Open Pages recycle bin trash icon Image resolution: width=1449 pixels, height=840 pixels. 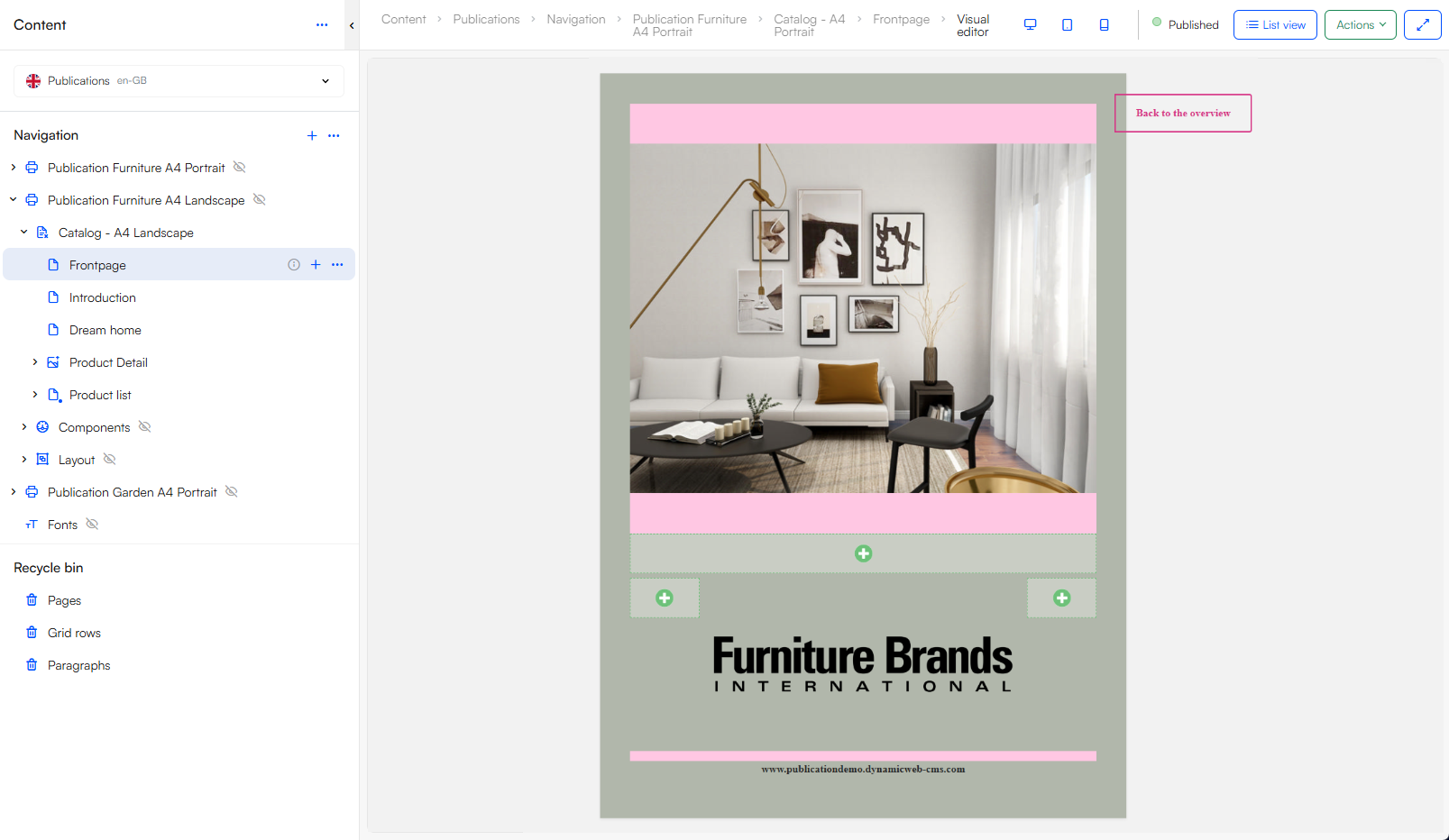[x=32, y=600]
